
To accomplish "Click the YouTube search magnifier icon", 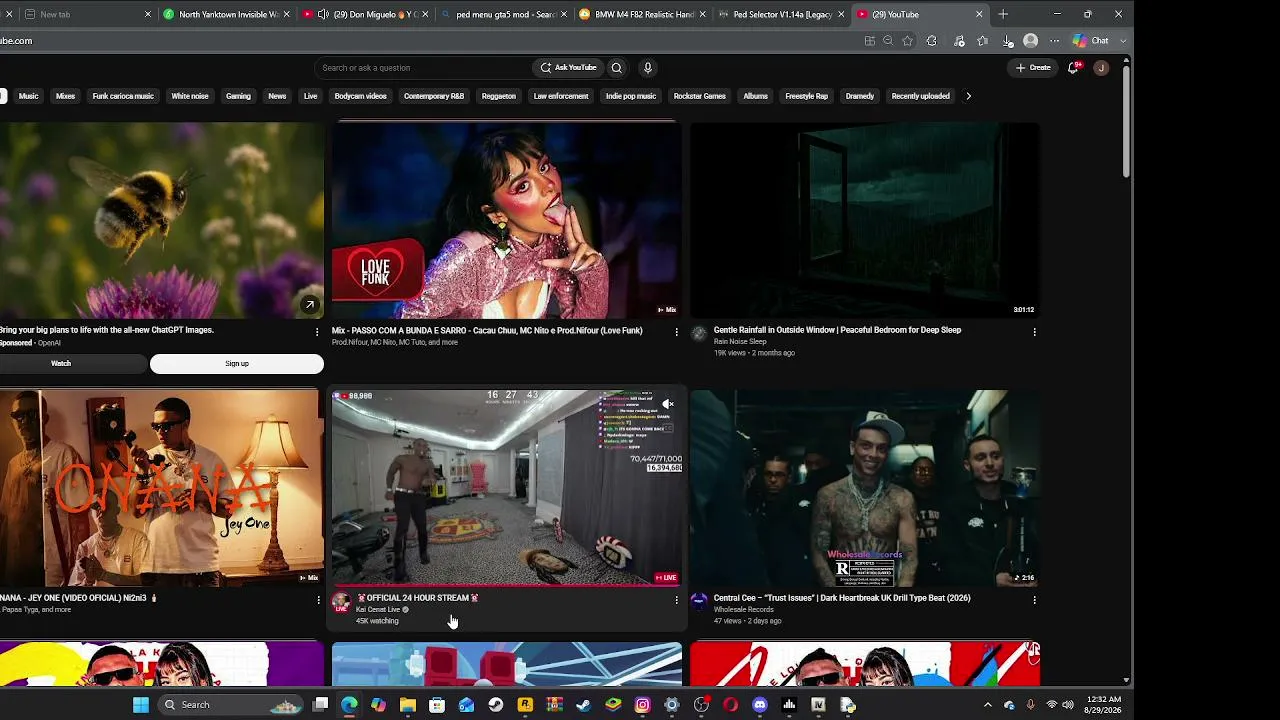I will (x=616, y=68).
